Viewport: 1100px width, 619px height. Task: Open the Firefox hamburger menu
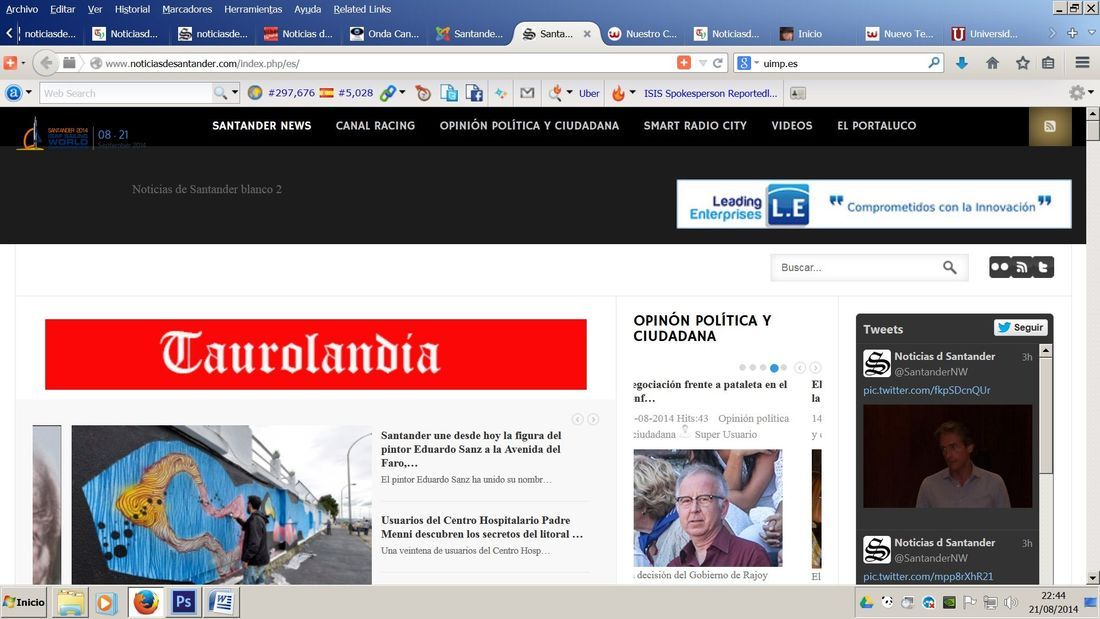pos(1082,63)
